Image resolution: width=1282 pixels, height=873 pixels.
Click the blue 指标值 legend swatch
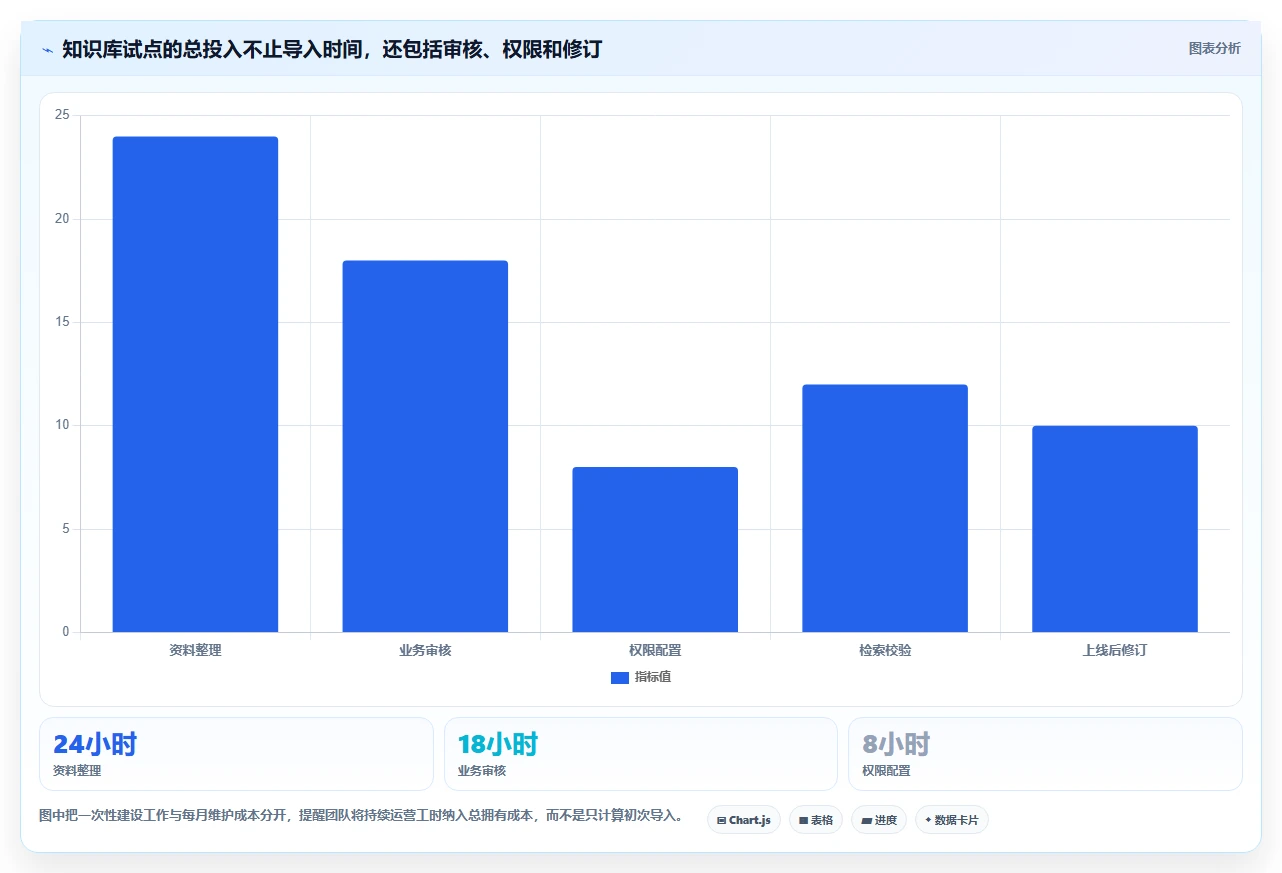[619, 678]
